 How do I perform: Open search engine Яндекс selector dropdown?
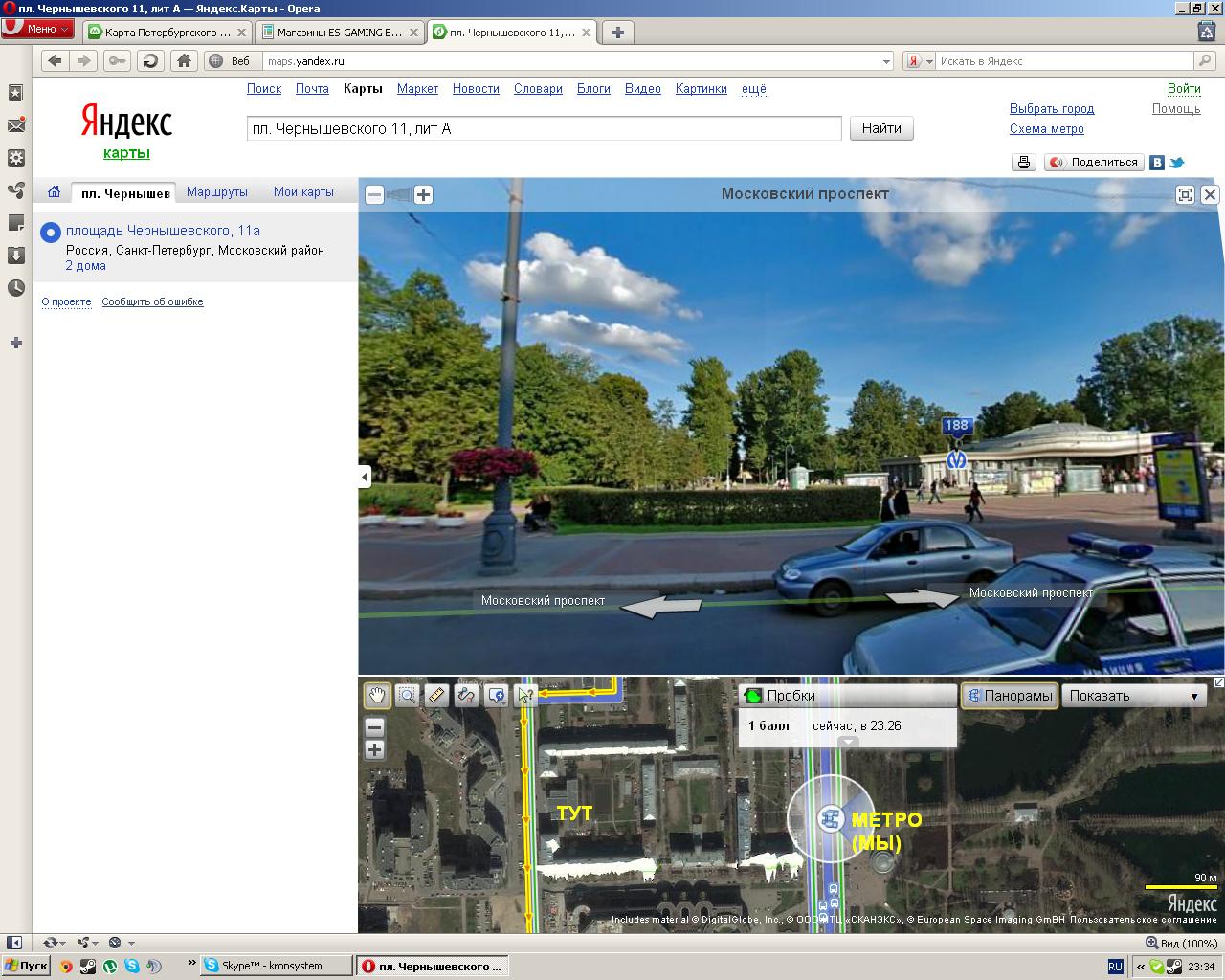(920, 61)
